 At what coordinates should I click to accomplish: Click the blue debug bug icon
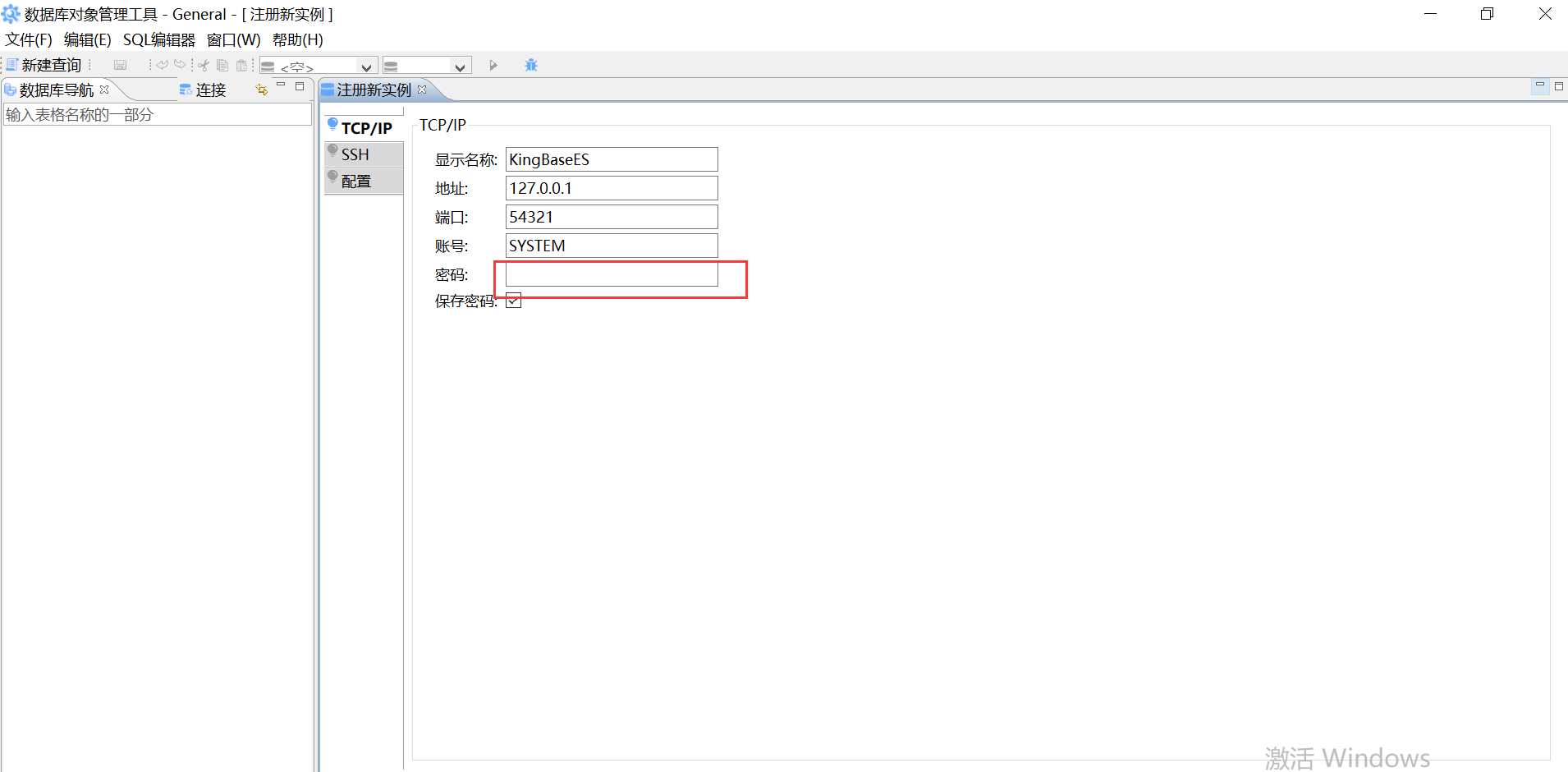click(531, 65)
